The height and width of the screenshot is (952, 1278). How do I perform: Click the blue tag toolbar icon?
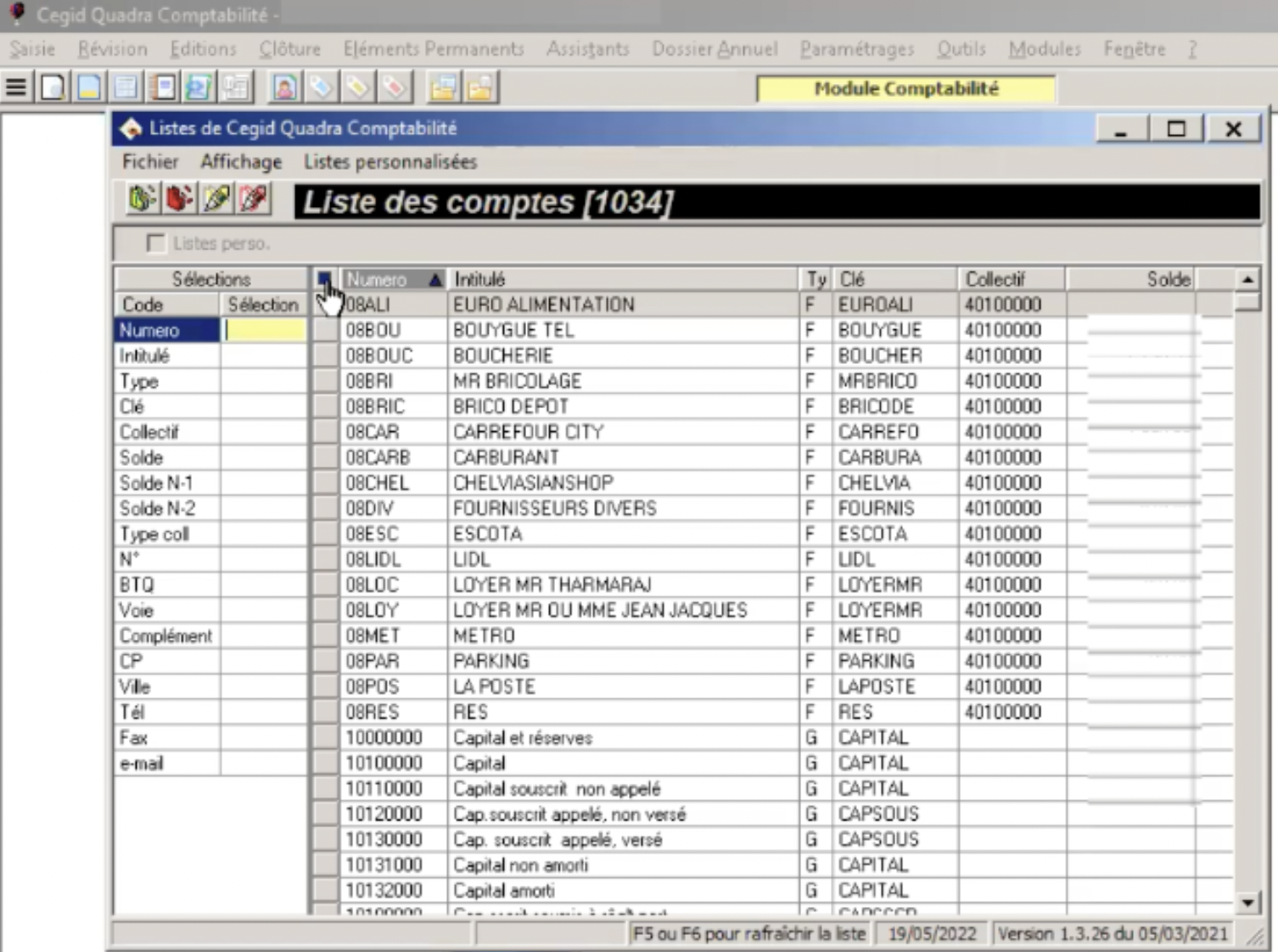321,87
